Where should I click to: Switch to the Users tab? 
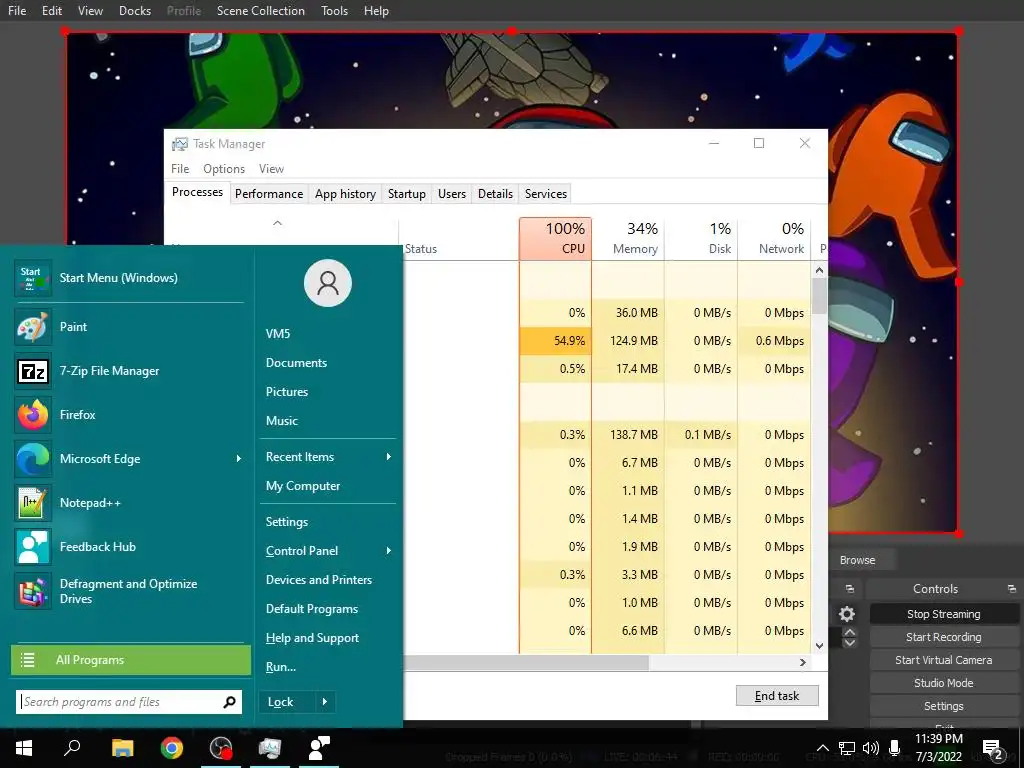tap(452, 194)
